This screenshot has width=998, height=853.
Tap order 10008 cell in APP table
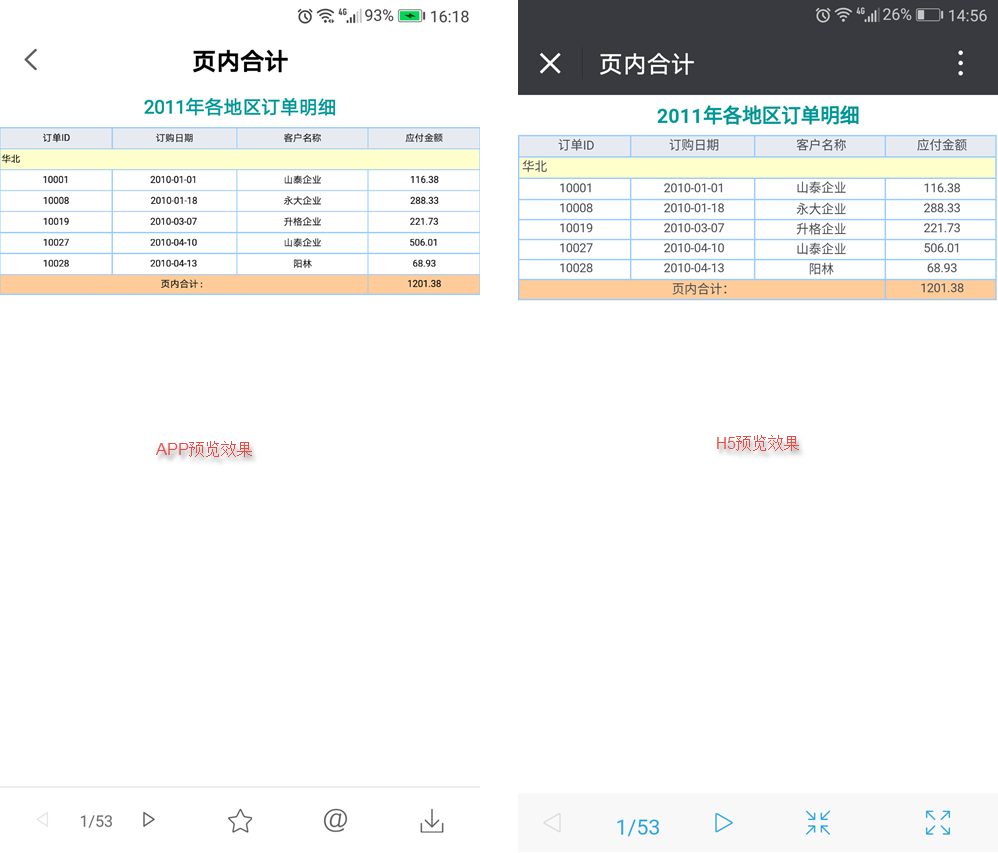(x=56, y=201)
